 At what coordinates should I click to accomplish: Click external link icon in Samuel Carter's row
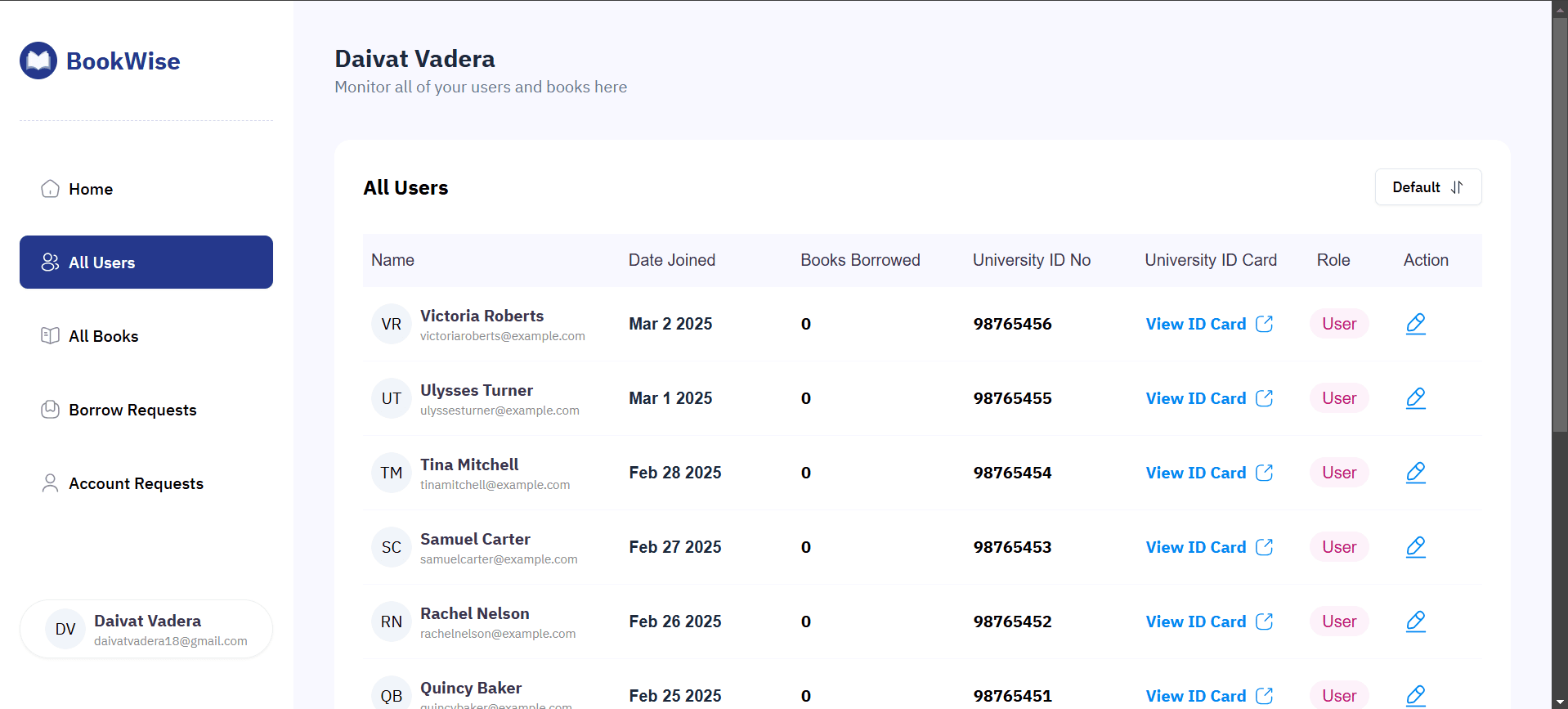(x=1264, y=547)
